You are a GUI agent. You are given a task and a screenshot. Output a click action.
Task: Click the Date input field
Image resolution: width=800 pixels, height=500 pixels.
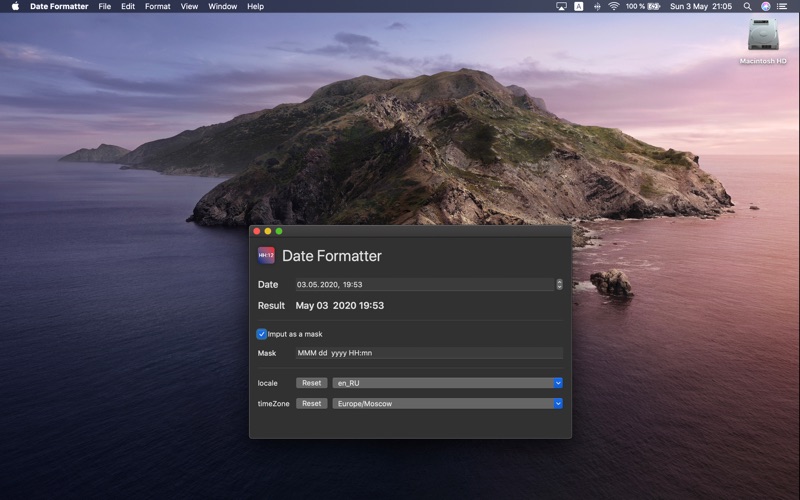click(424, 284)
